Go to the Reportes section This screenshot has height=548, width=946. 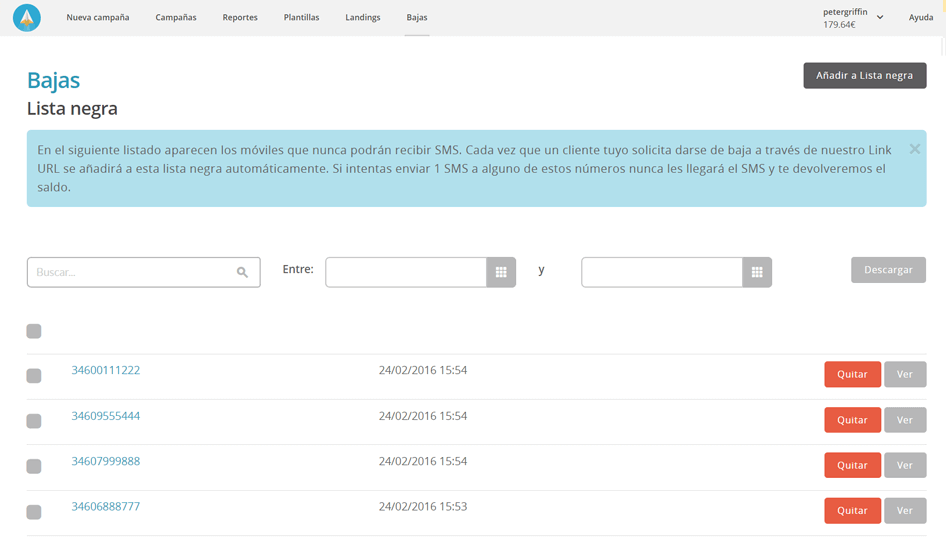[240, 18]
